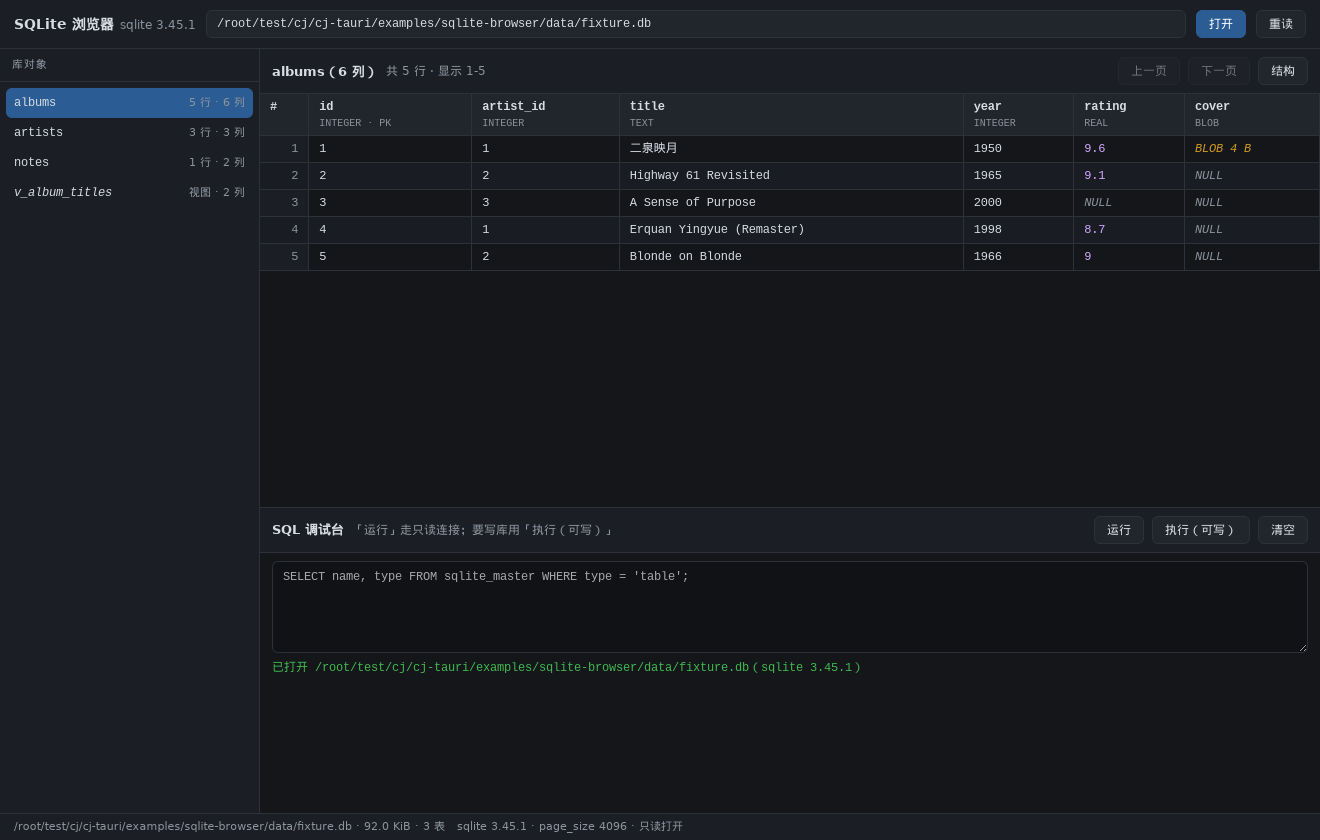Show table schema via 结构 button
This screenshot has height=840, width=1320.
pos(1283,71)
